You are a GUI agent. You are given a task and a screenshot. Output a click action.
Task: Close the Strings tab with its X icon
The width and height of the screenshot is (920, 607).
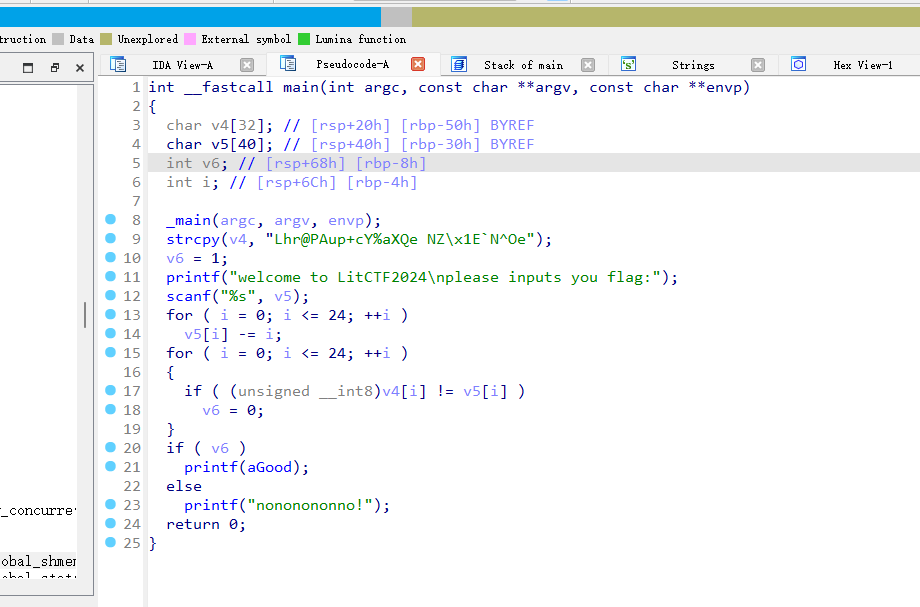(757, 63)
